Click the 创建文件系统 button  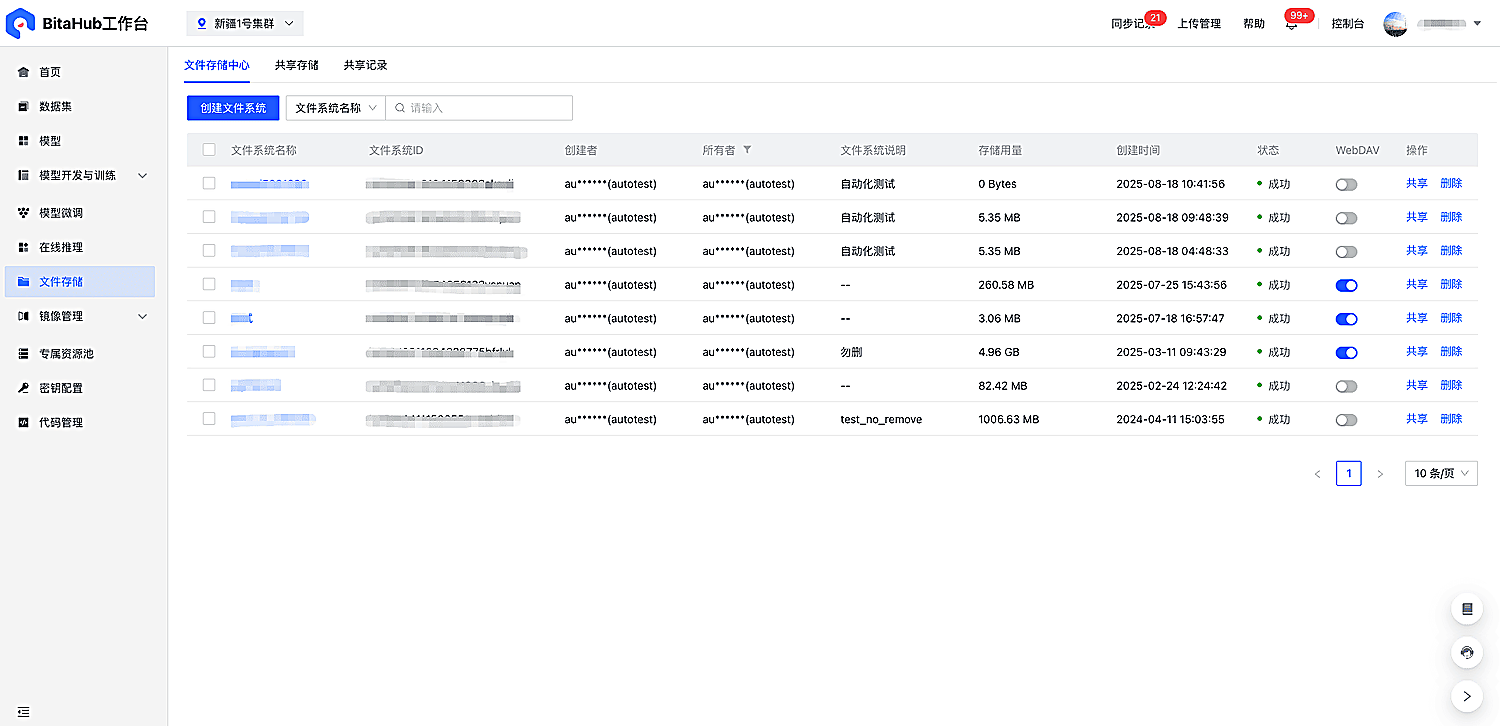pyautogui.click(x=233, y=108)
